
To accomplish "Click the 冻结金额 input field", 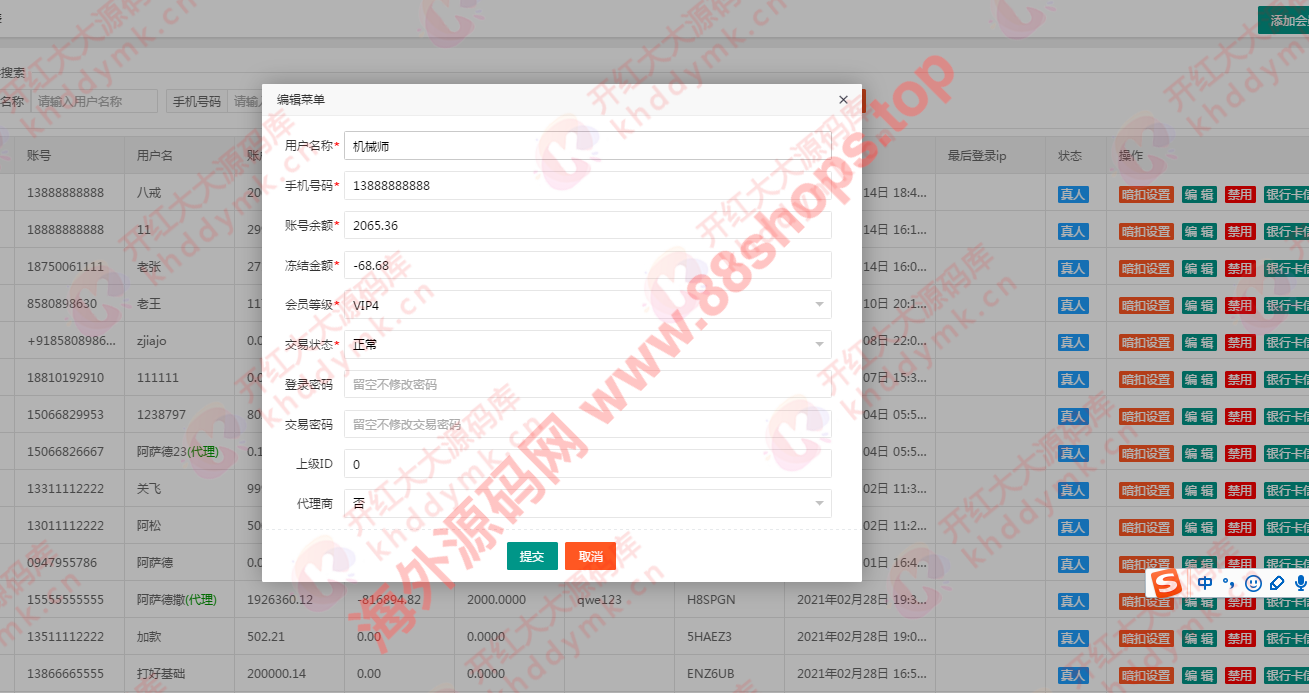I will pos(588,265).
